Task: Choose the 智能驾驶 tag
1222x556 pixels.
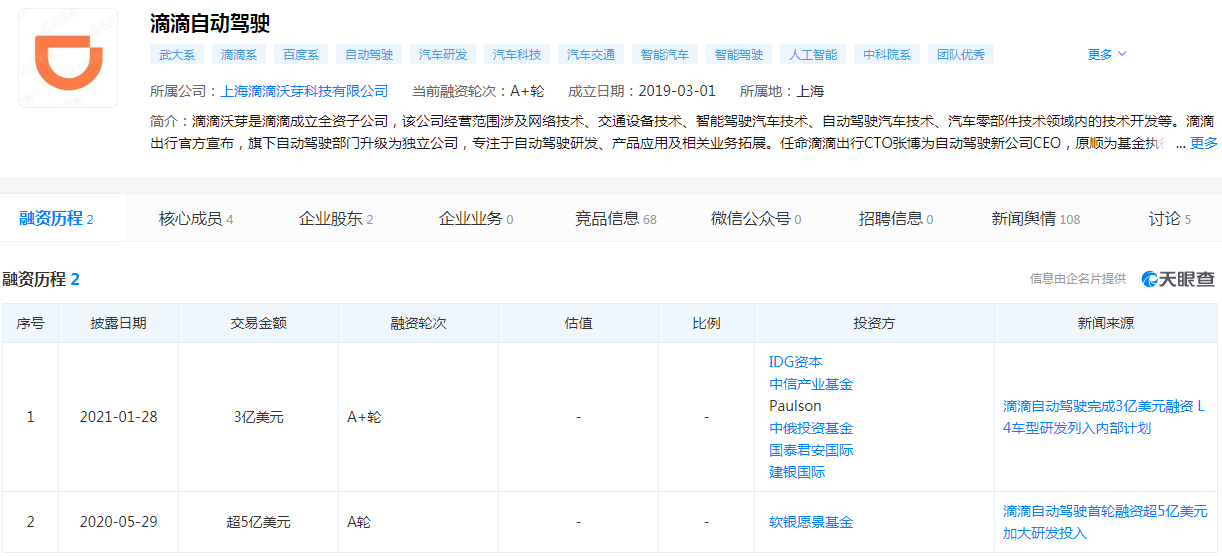Action: pyautogui.click(x=739, y=55)
